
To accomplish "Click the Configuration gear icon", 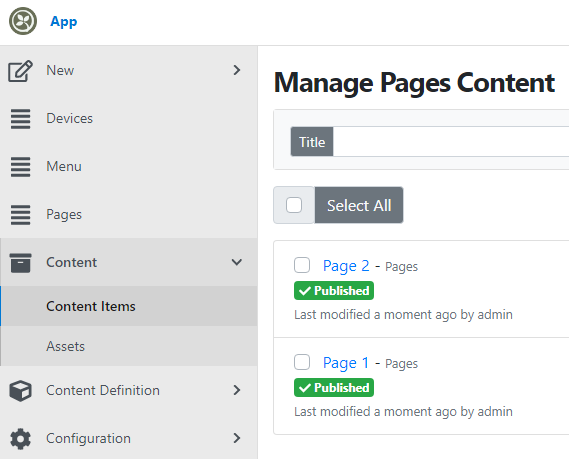I will [20, 439].
